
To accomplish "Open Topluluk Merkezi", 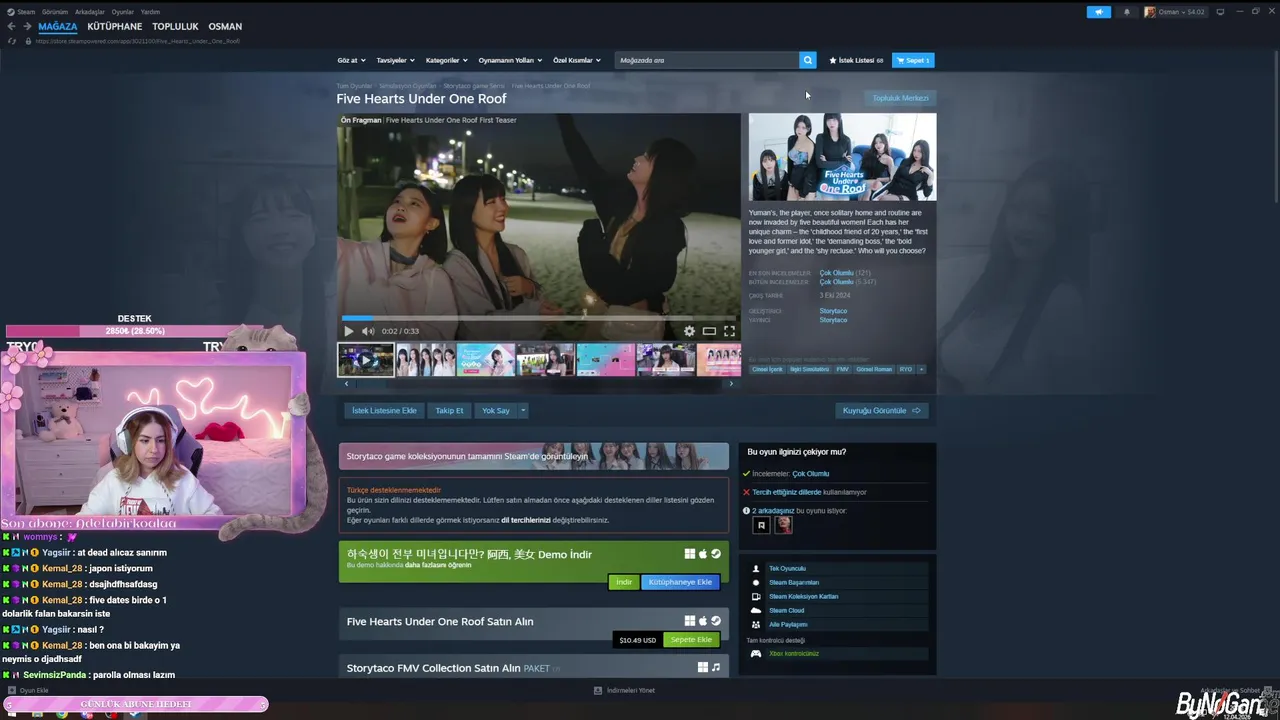I will pyautogui.click(x=900, y=98).
